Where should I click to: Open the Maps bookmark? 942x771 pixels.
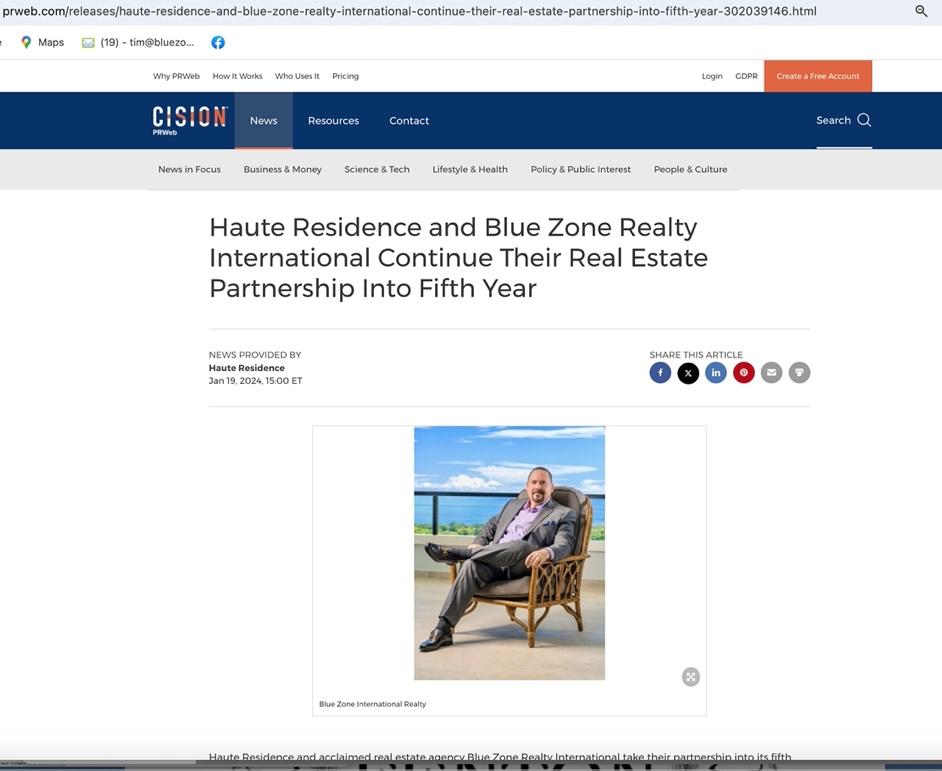coord(42,42)
